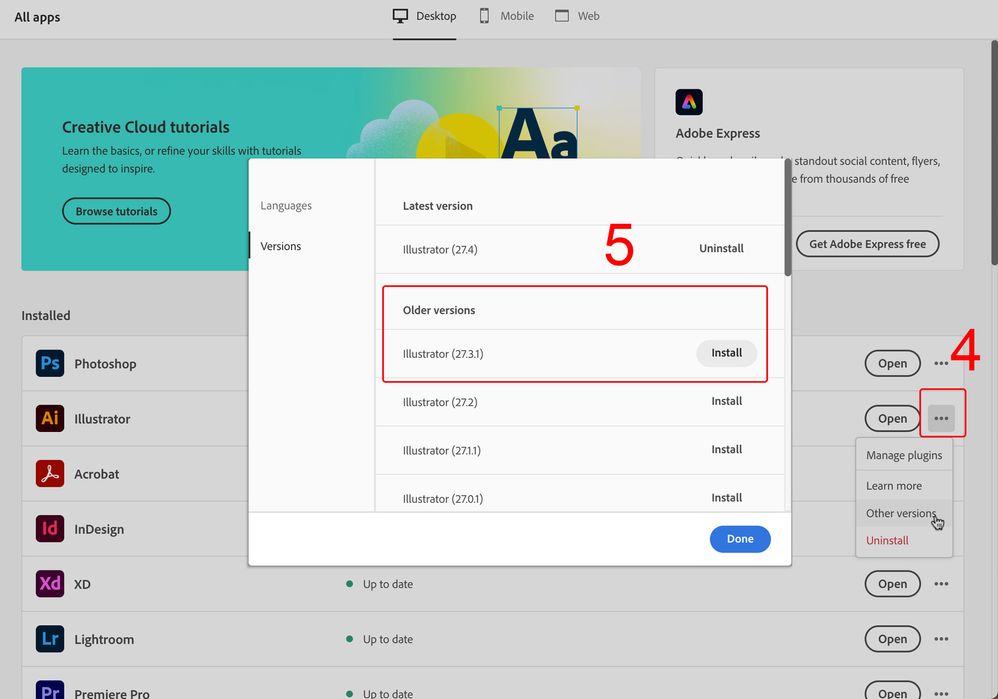998x699 pixels.
Task: Click the 'All apps' heading
Action: pos(38,17)
